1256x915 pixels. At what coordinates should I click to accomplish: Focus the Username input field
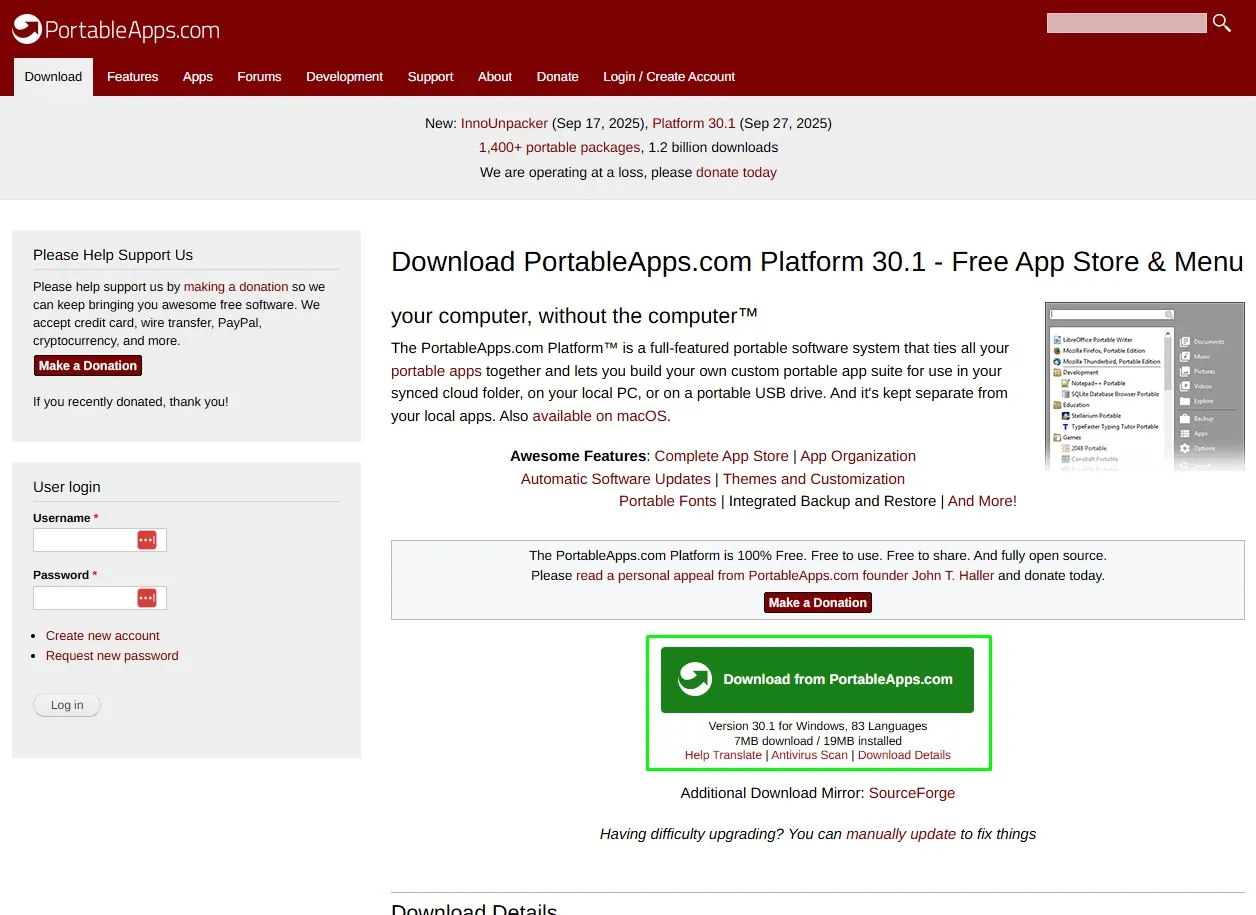(100, 540)
